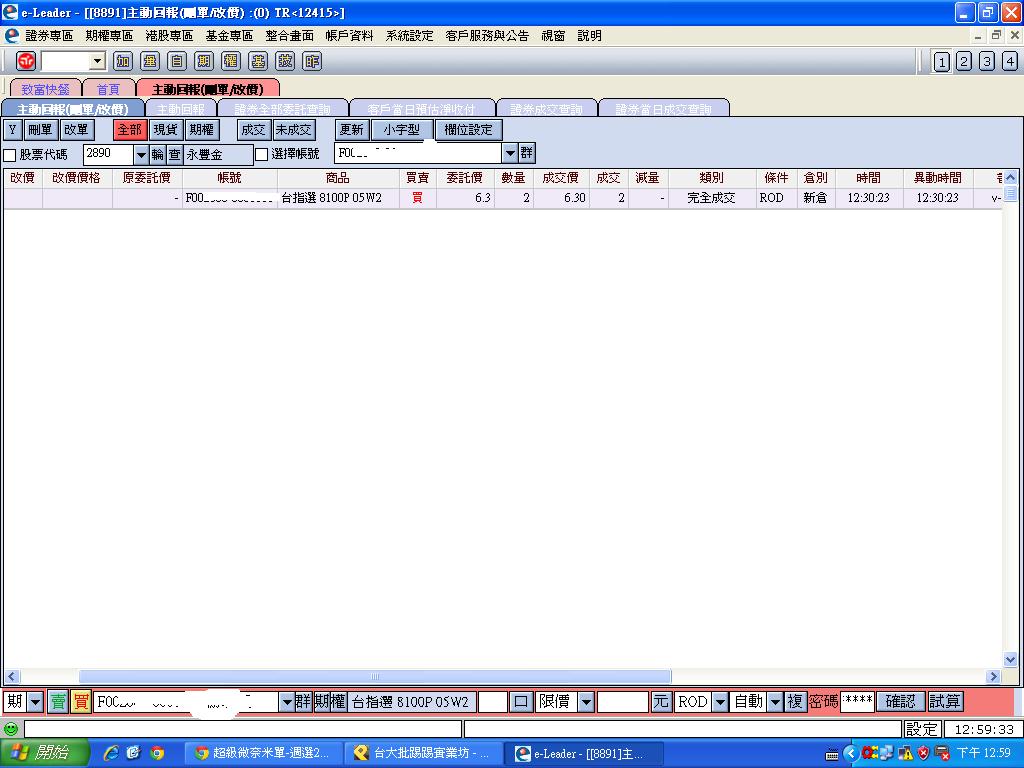Click the vertical scrollbar down arrow

[x=1010, y=660]
